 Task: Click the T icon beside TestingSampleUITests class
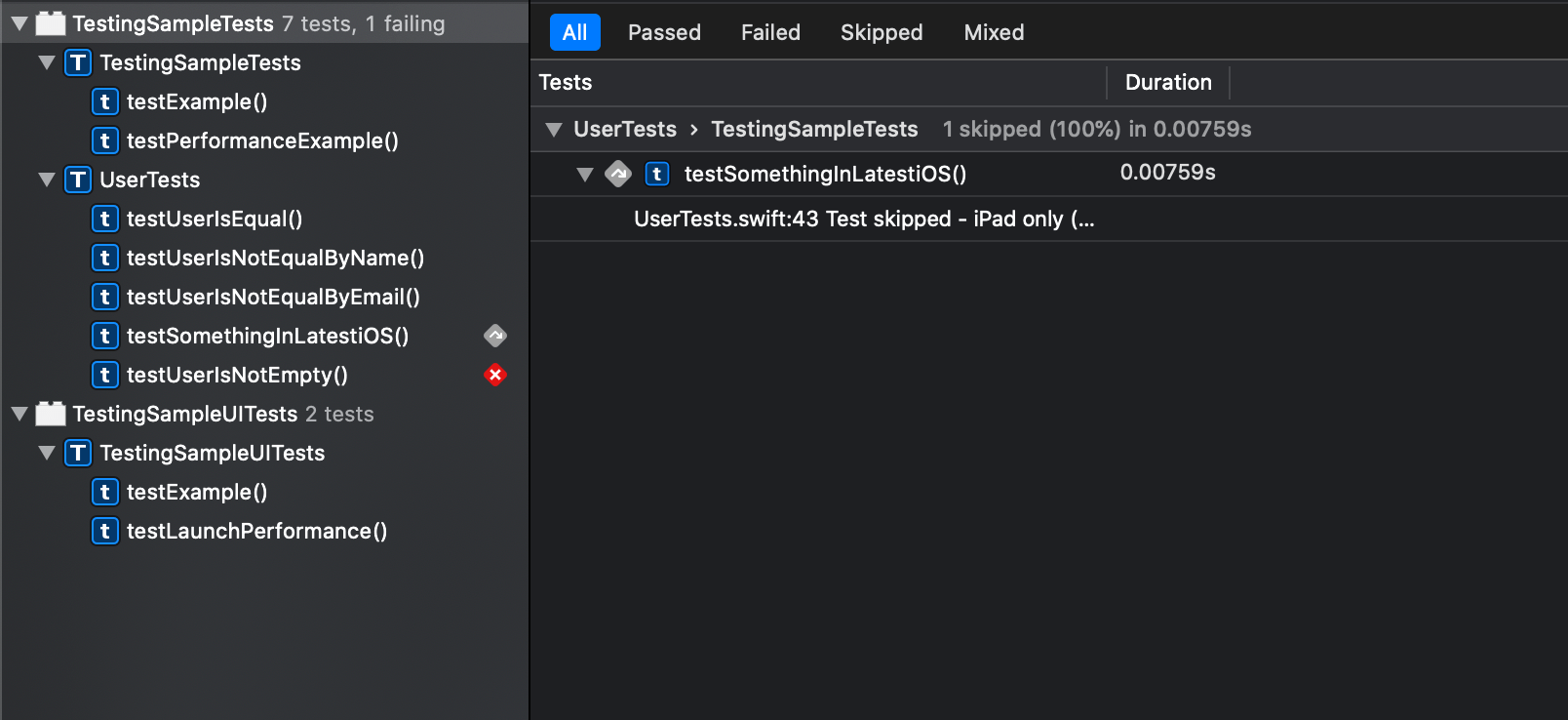[76, 453]
